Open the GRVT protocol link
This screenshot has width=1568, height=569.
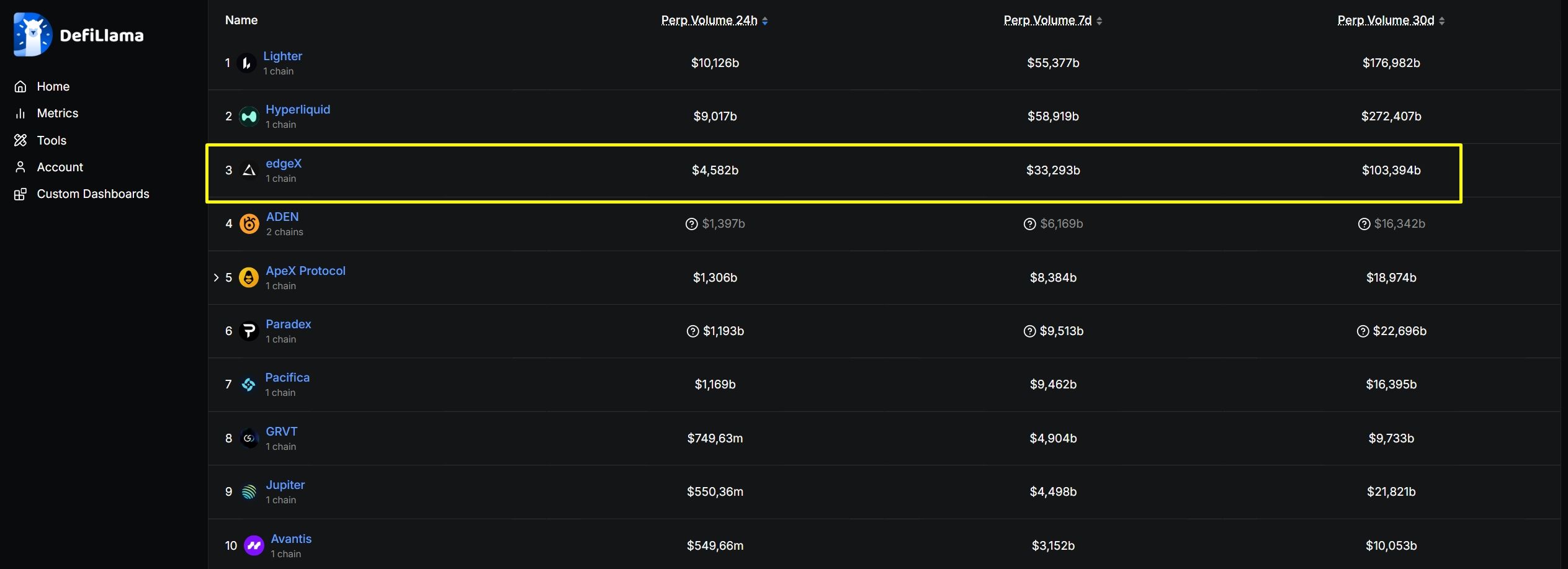(281, 431)
